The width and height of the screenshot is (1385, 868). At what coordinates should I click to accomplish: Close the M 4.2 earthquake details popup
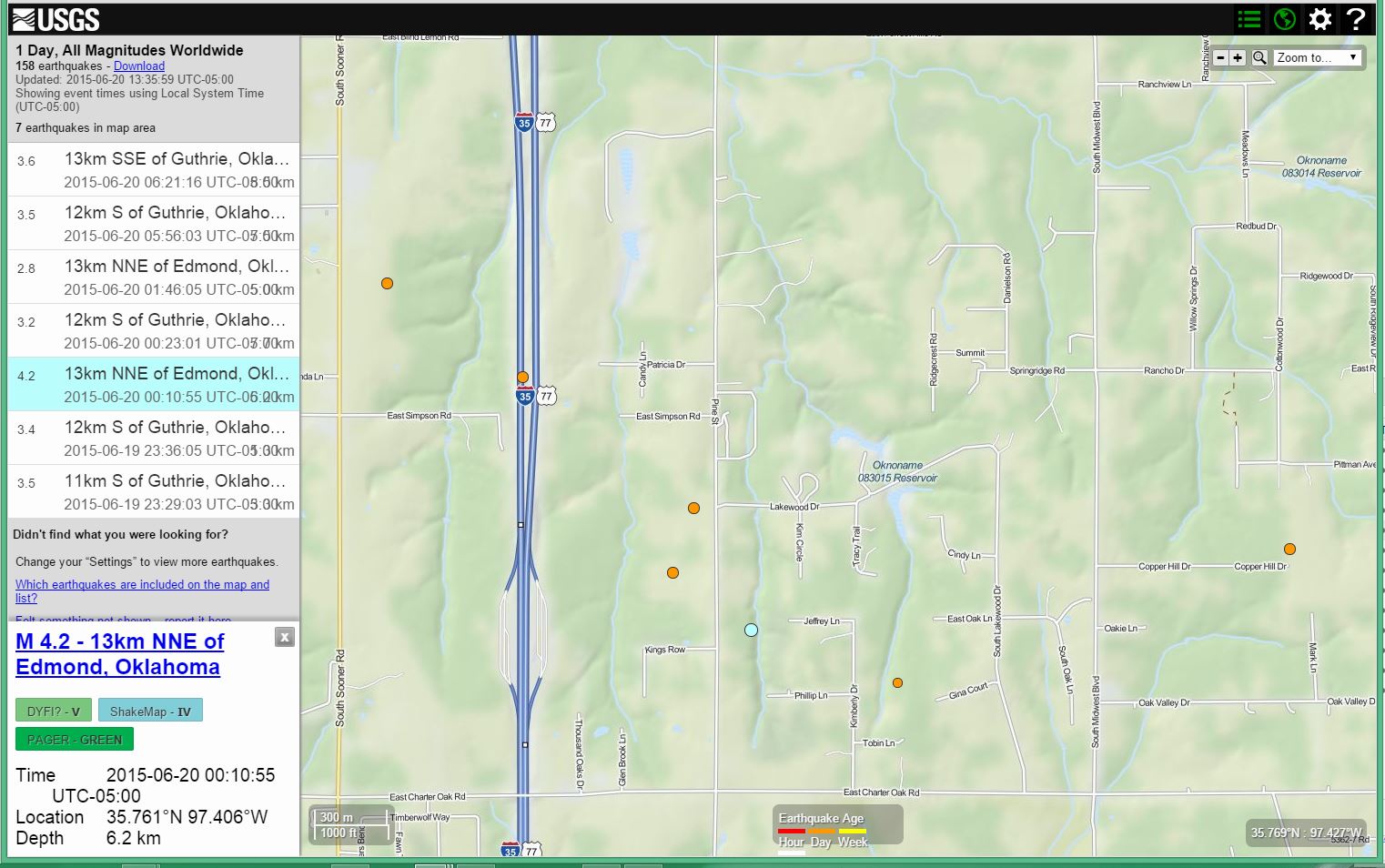point(285,637)
